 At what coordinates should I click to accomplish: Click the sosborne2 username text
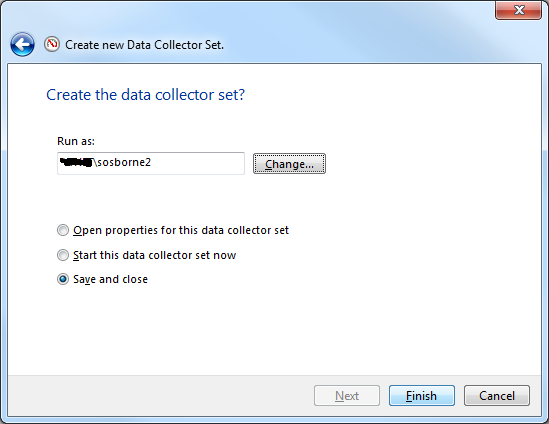pyautogui.click(x=124, y=162)
